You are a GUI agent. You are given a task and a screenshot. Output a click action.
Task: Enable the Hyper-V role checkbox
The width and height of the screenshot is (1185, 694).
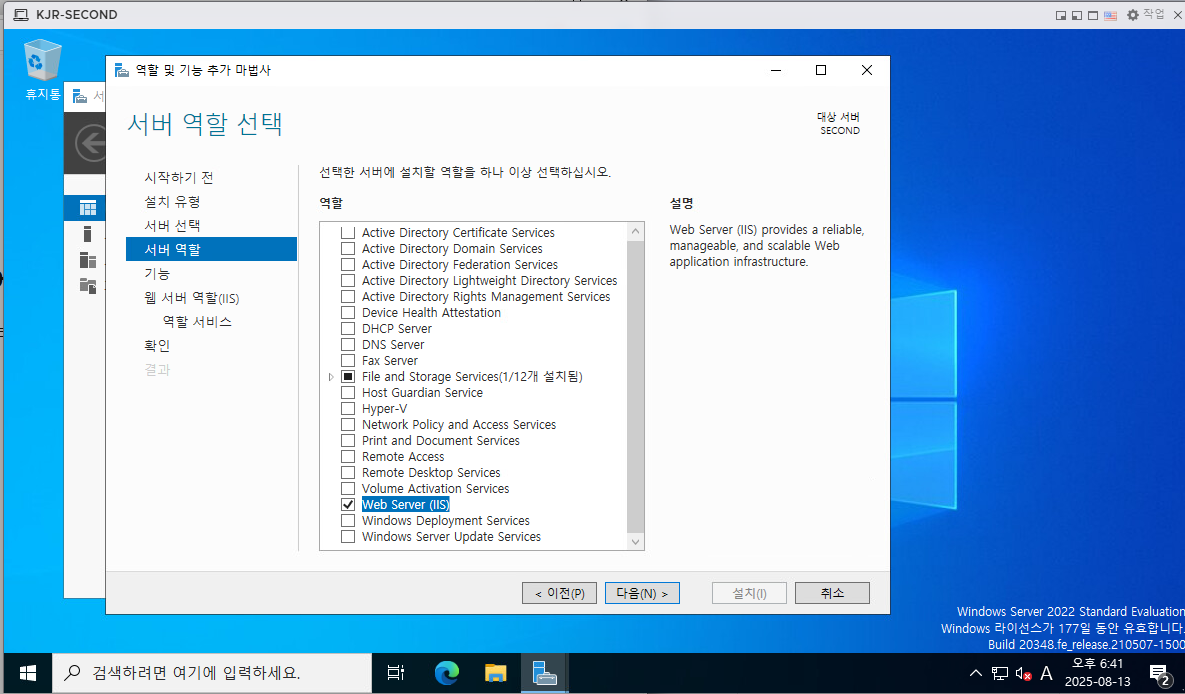[348, 409]
